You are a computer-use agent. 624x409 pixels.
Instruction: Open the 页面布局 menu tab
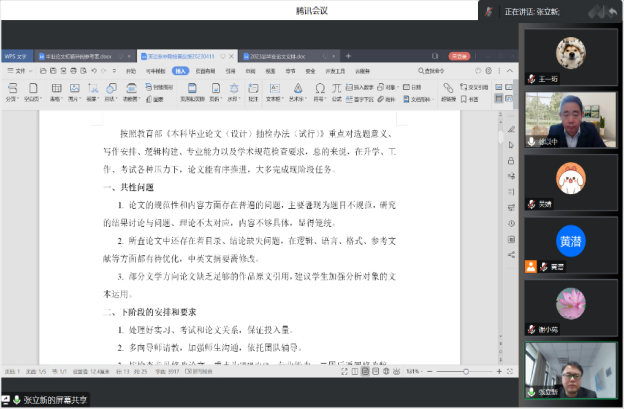tap(205, 71)
